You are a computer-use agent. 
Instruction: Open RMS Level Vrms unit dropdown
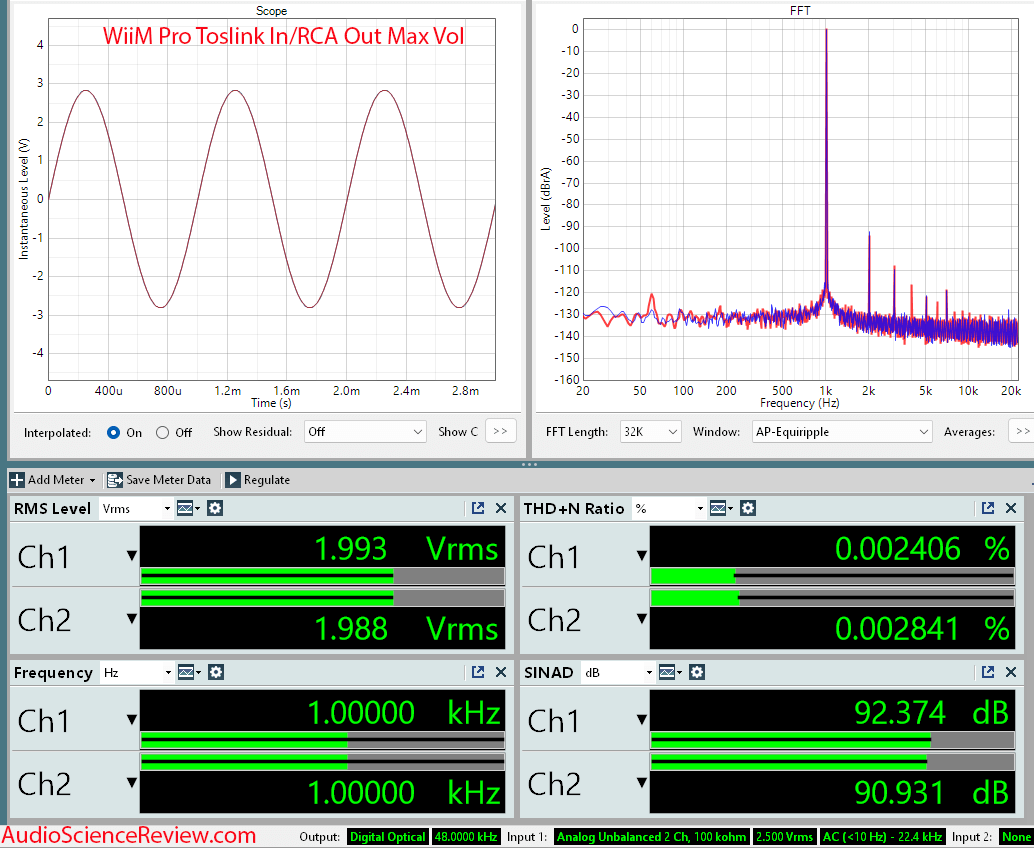tap(136, 508)
